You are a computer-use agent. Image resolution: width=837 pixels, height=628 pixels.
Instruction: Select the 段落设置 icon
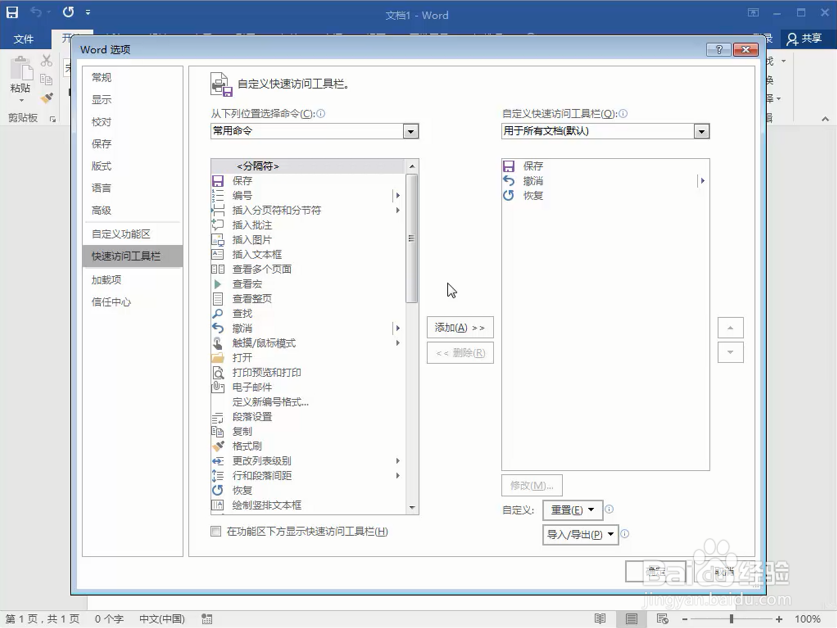click(x=218, y=417)
